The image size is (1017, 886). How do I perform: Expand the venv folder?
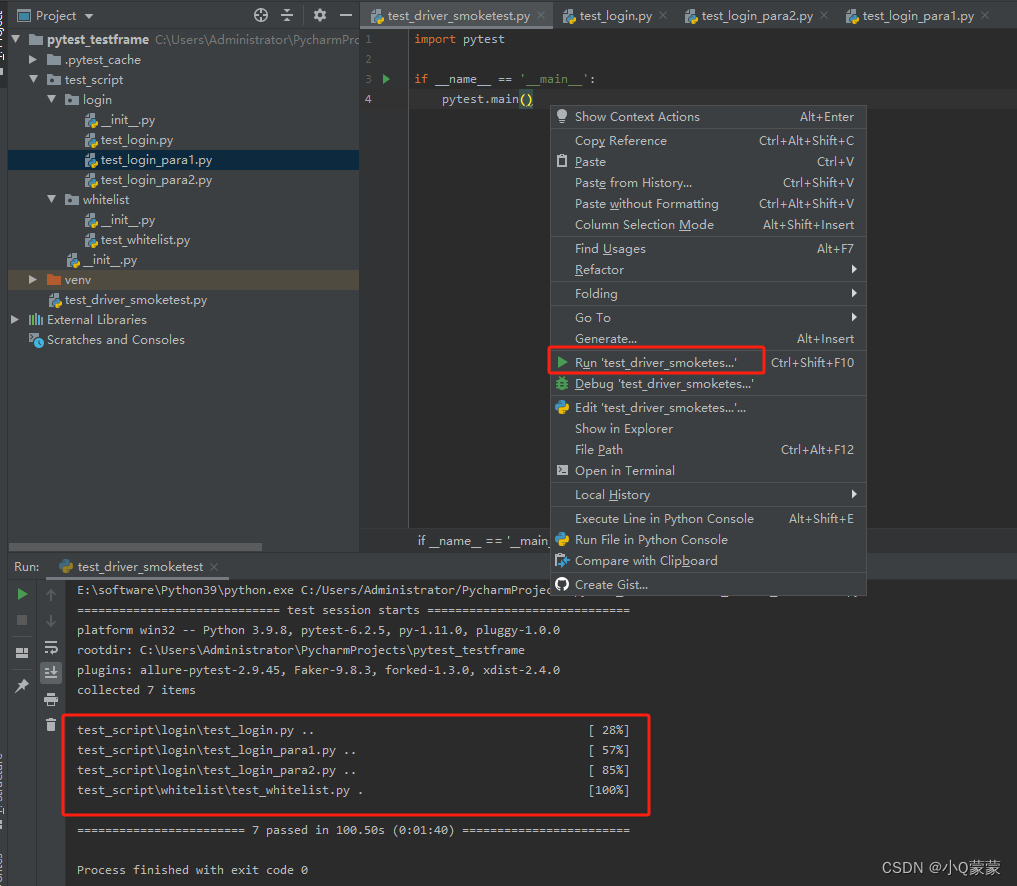(x=32, y=280)
